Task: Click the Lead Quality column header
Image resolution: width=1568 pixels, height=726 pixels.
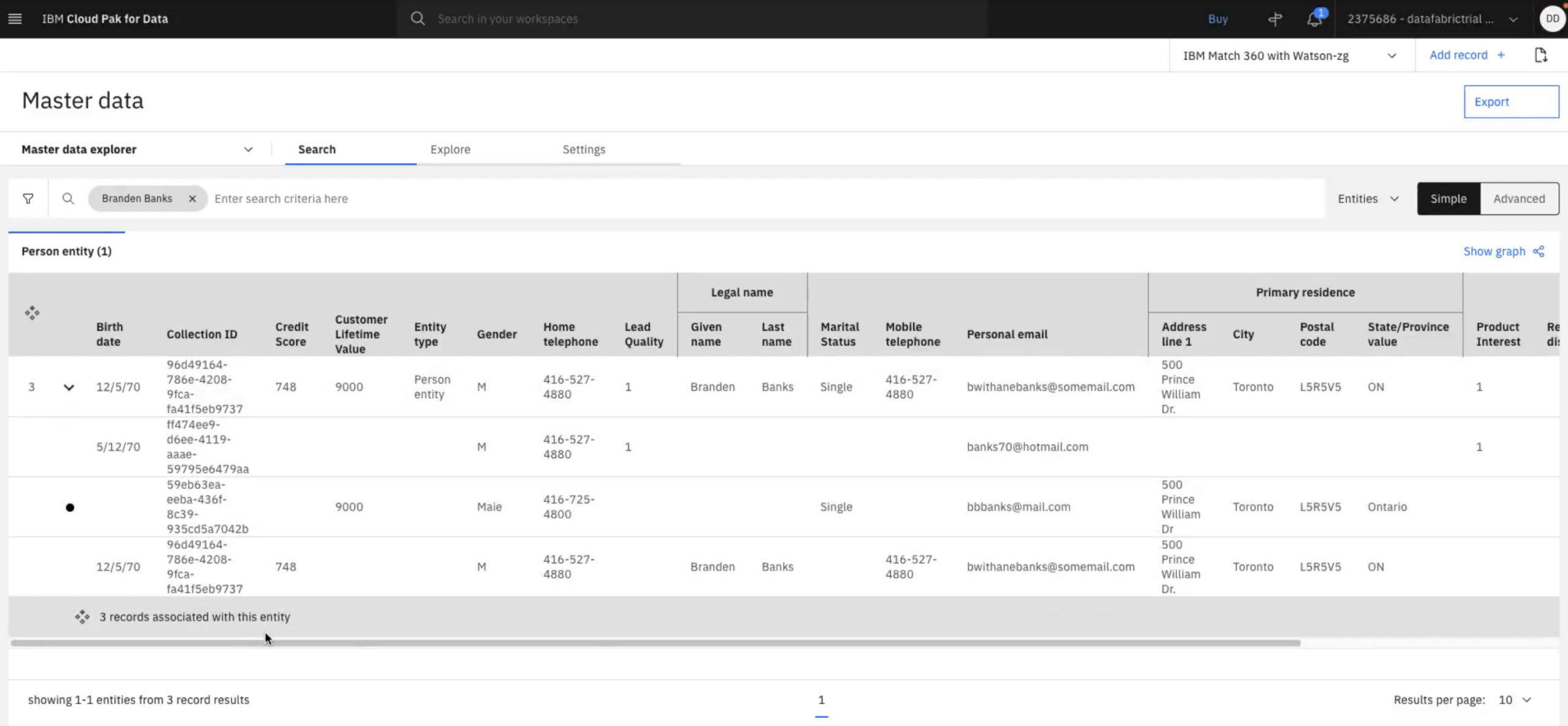Action: (x=644, y=335)
